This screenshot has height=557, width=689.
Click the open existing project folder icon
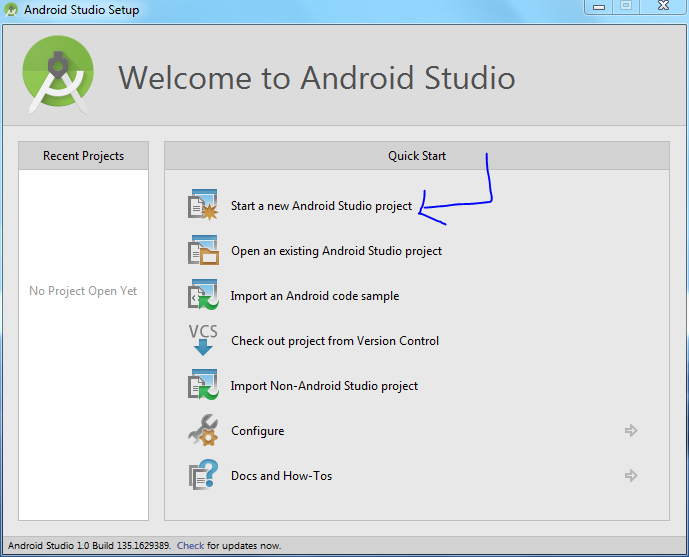(203, 250)
